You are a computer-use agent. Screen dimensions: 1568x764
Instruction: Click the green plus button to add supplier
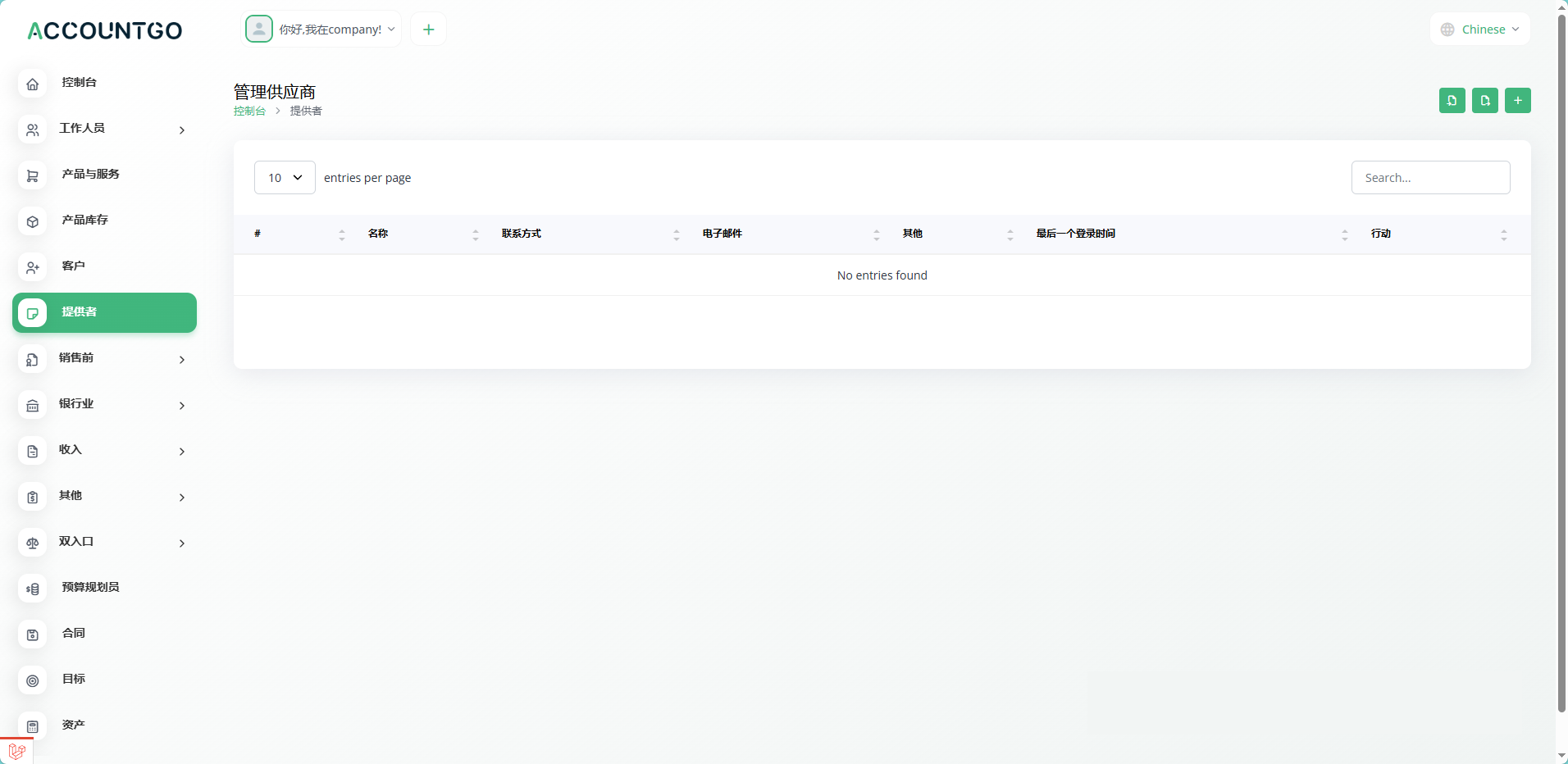(x=1517, y=100)
